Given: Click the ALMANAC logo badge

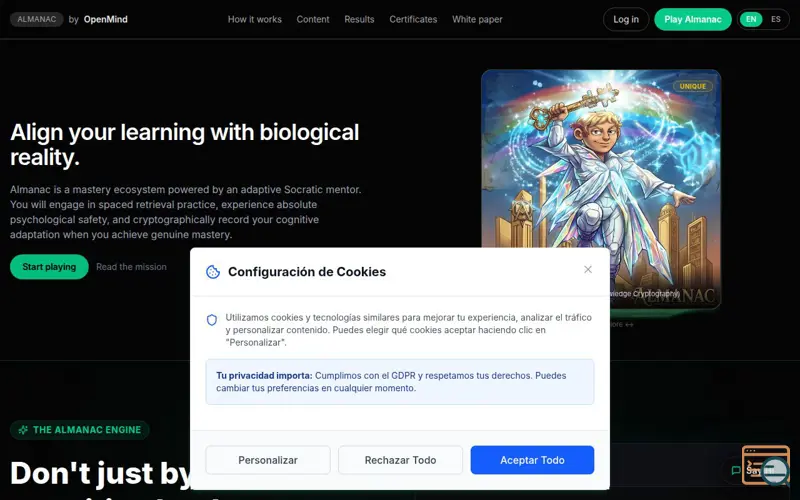Looking at the screenshot, I should click(x=37, y=19).
